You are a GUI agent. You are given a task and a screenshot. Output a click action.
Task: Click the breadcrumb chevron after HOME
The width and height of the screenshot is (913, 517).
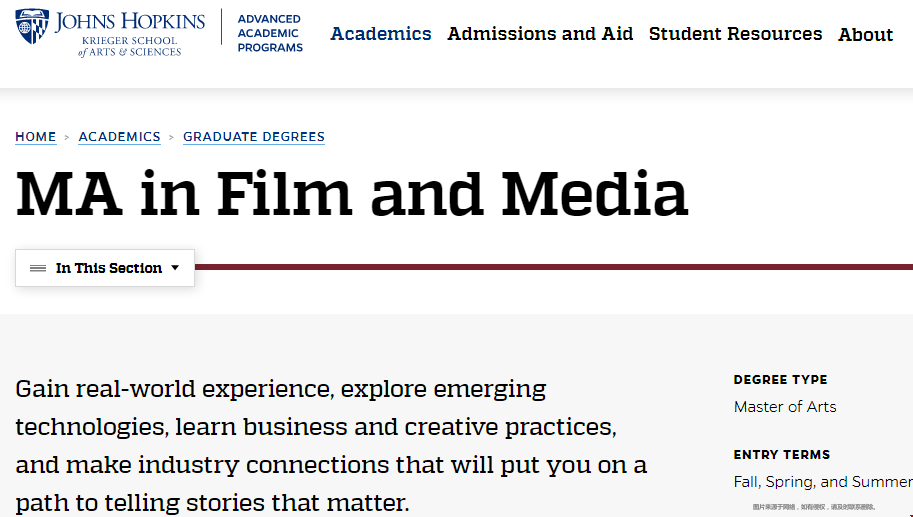point(67,137)
